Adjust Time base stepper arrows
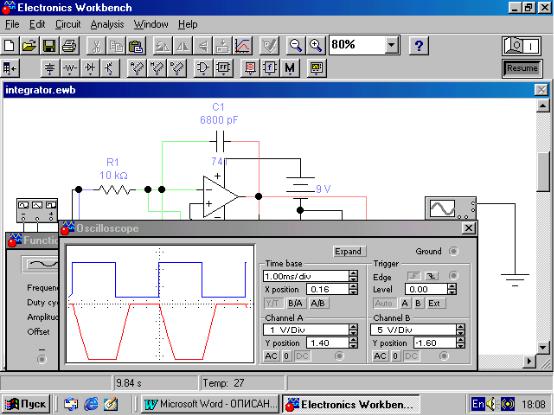This screenshot has width=554, height=415. click(353, 276)
